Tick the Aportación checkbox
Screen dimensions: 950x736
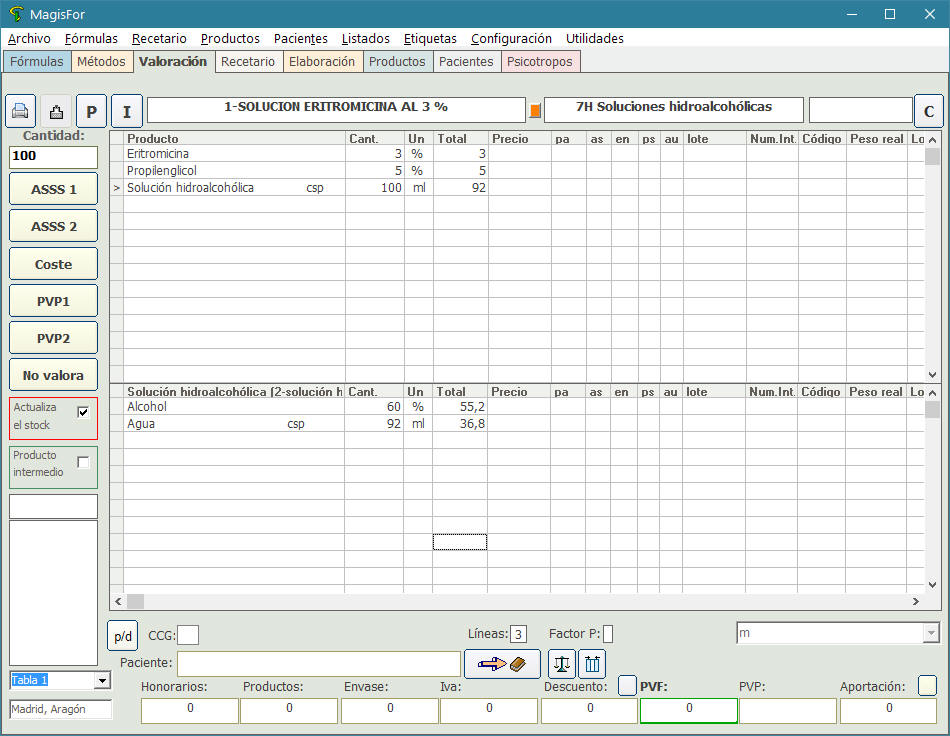pos(928,686)
